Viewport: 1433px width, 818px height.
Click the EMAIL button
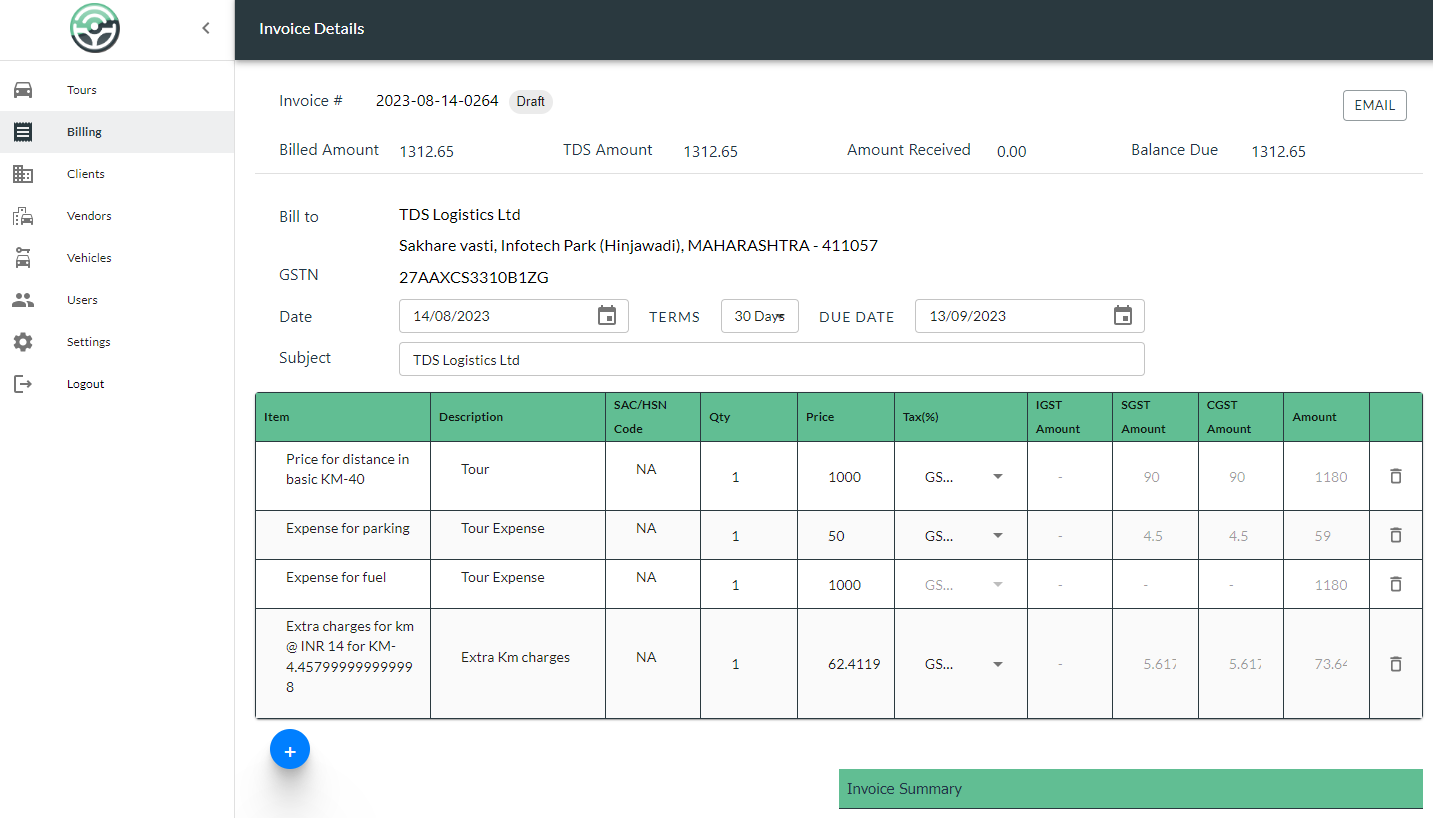pos(1374,105)
